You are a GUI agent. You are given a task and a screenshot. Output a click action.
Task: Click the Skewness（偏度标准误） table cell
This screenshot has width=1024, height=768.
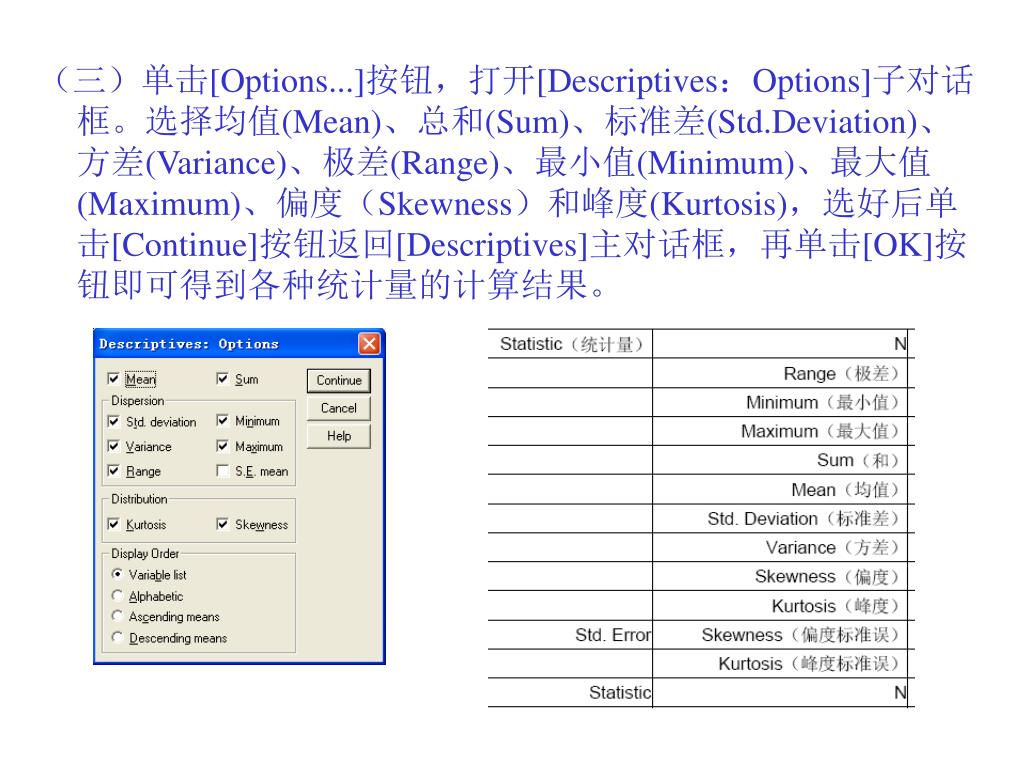[x=780, y=634]
